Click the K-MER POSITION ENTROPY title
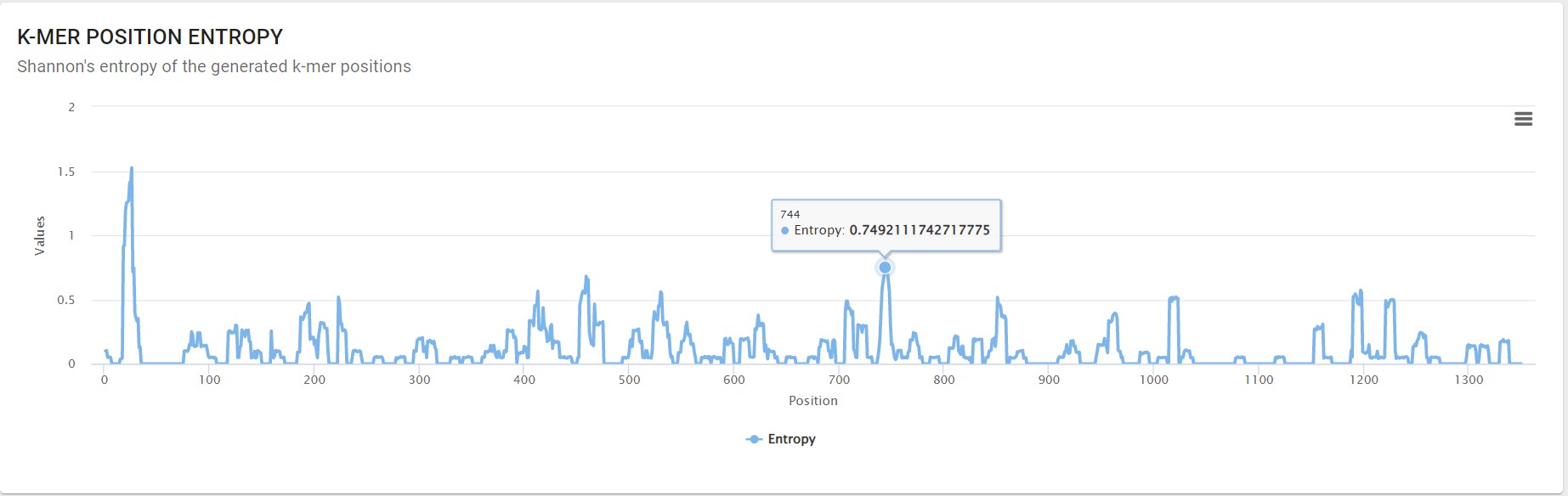Screen dimensions: 1568x496 coord(150,37)
